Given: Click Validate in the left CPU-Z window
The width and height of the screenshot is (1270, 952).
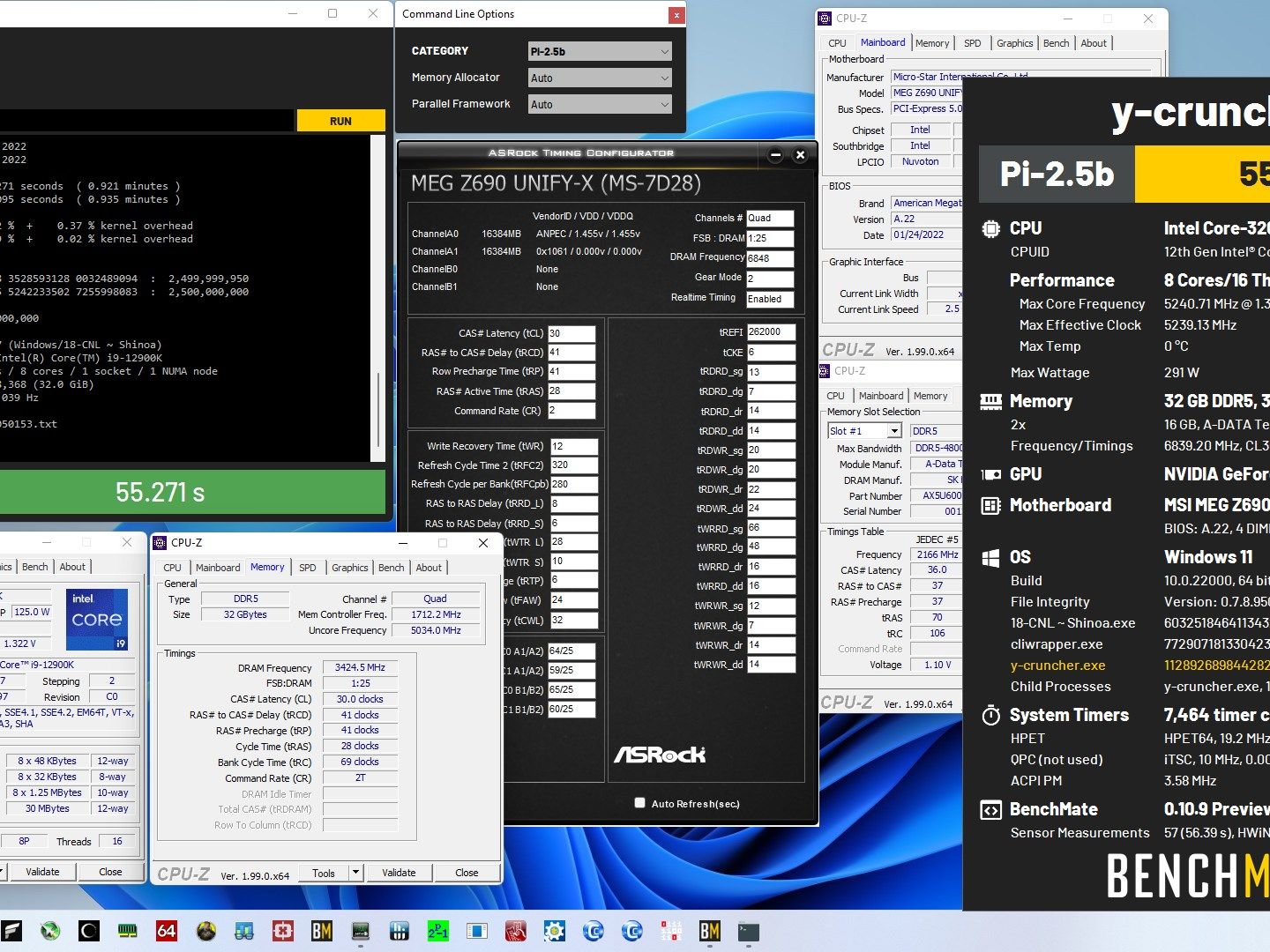Looking at the screenshot, I should tap(42, 872).
